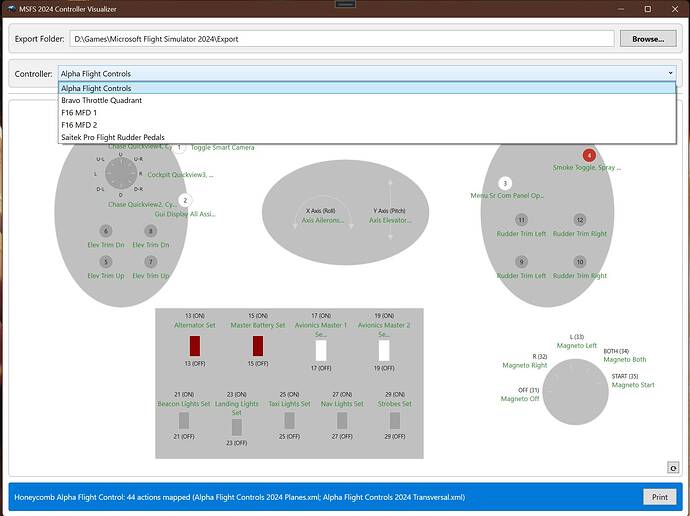Image resolution: width=690 pixels, height=516 pixels.
Task: Click button 1 Toggle Smart Camera
Action: coord(179,147)
